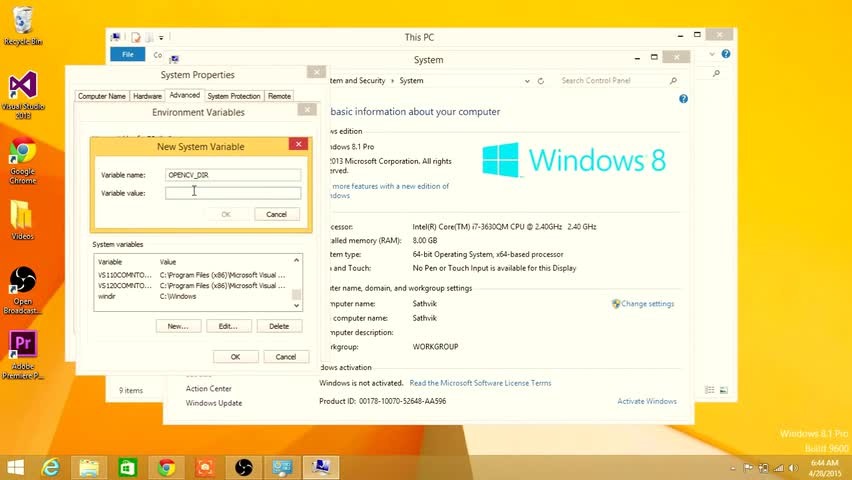Open the clock showing 6:44 AM
Viewport: 852px width, 480px height.
click(824, 468)
